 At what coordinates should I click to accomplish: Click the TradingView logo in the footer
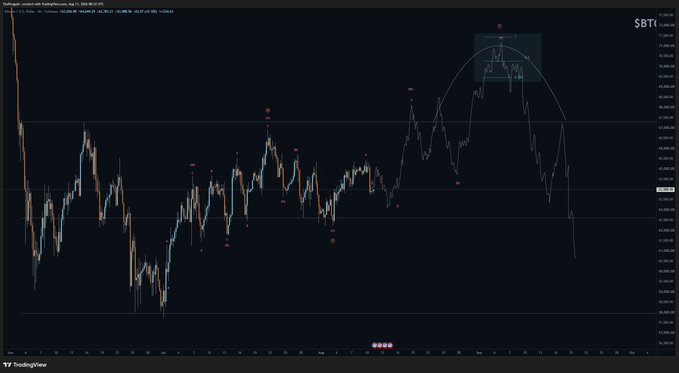pyautogui.click(x=25, y=365)
